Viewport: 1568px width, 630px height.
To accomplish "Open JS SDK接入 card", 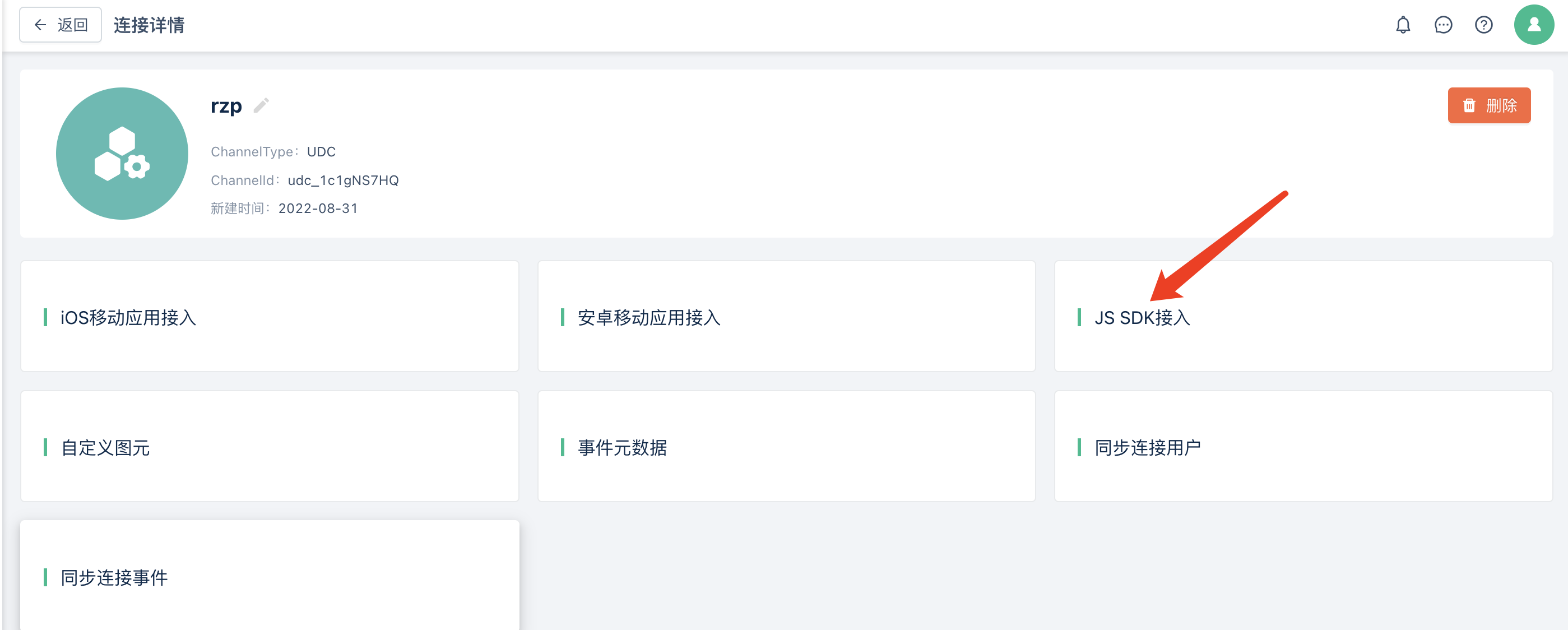I will coord(1303,317).
